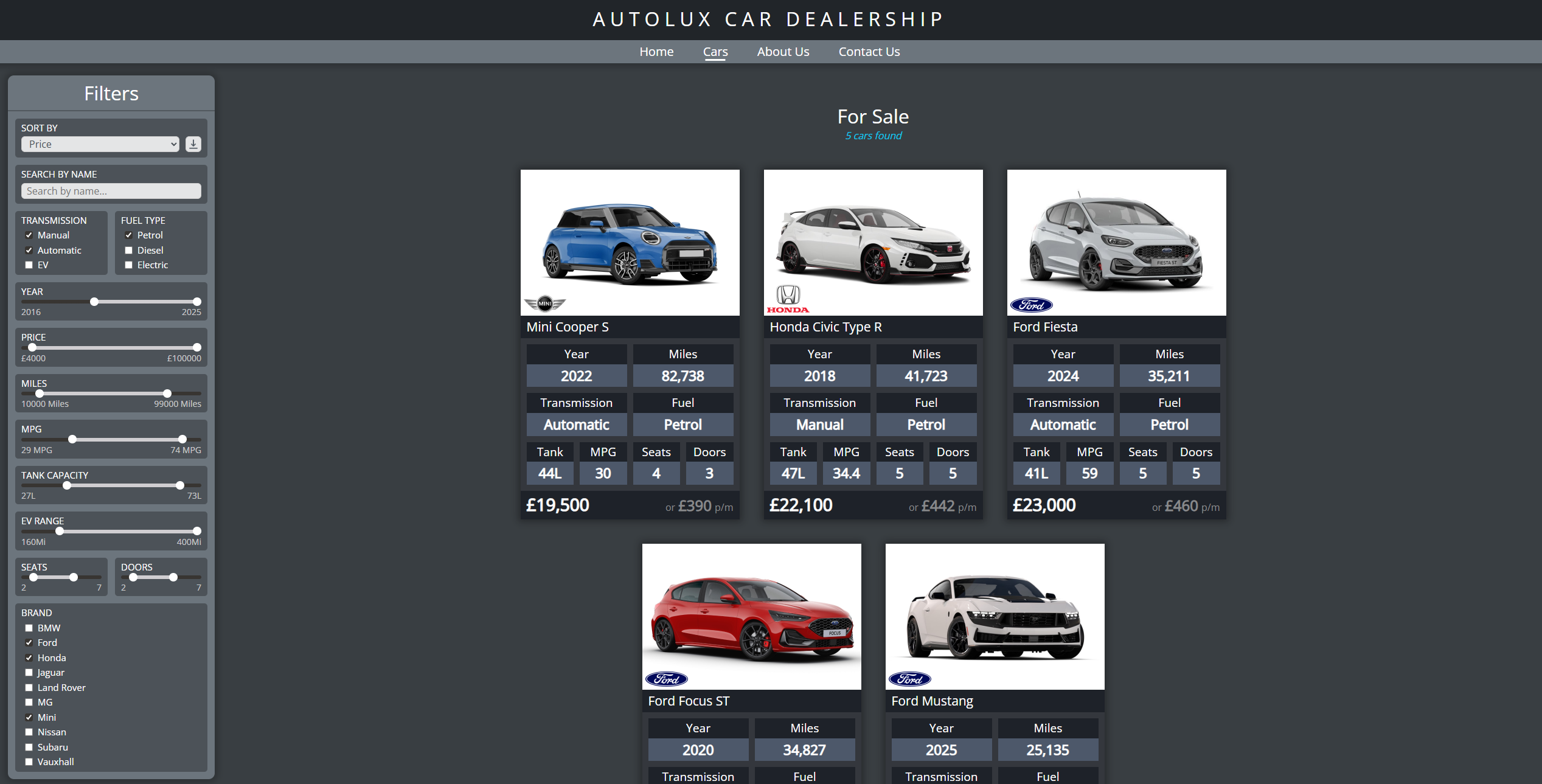Uncheck the Mini brand checkbox
Screen dimensions: 1542x784
(x=29, y=718)
